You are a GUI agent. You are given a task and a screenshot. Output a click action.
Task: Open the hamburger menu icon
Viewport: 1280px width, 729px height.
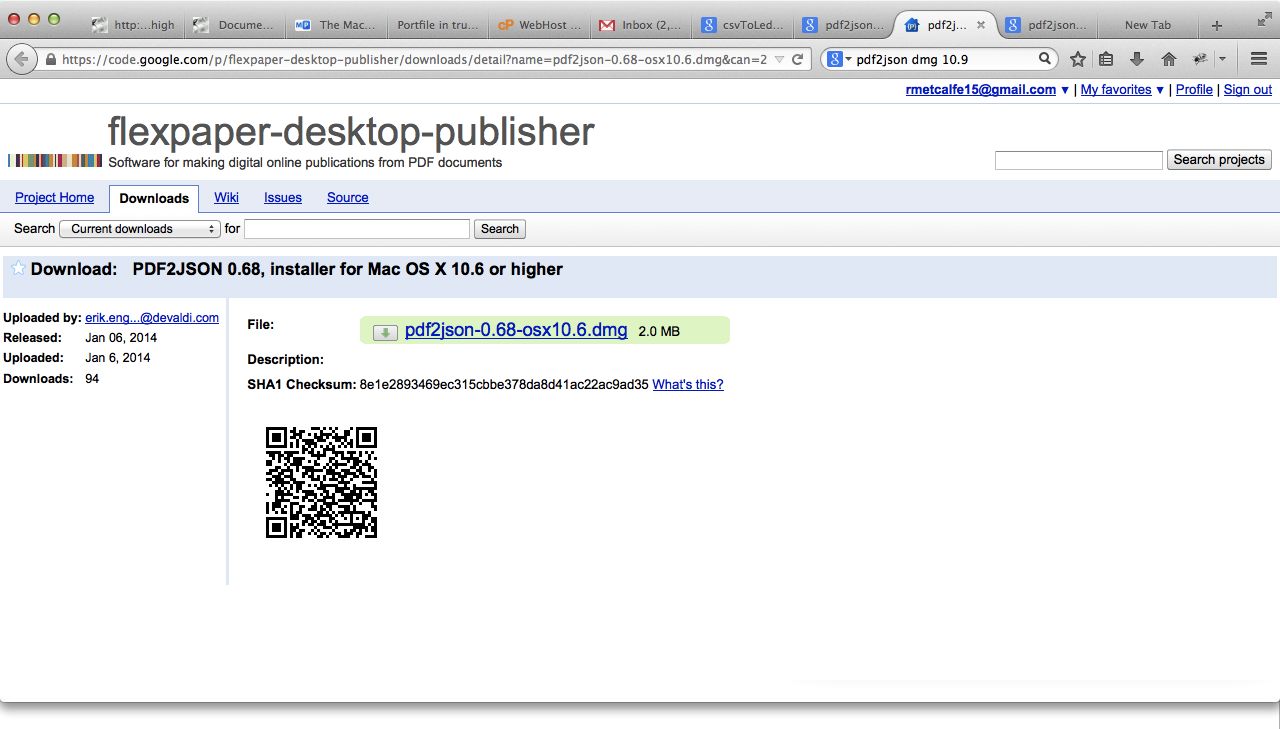[x=1260, y=59]
